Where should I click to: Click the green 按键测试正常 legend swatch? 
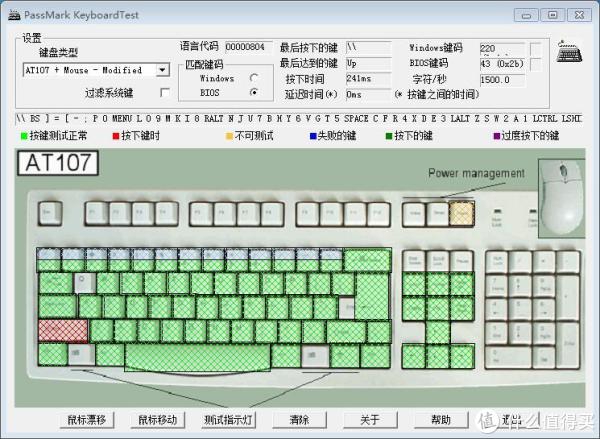click(x=24, y=136)
